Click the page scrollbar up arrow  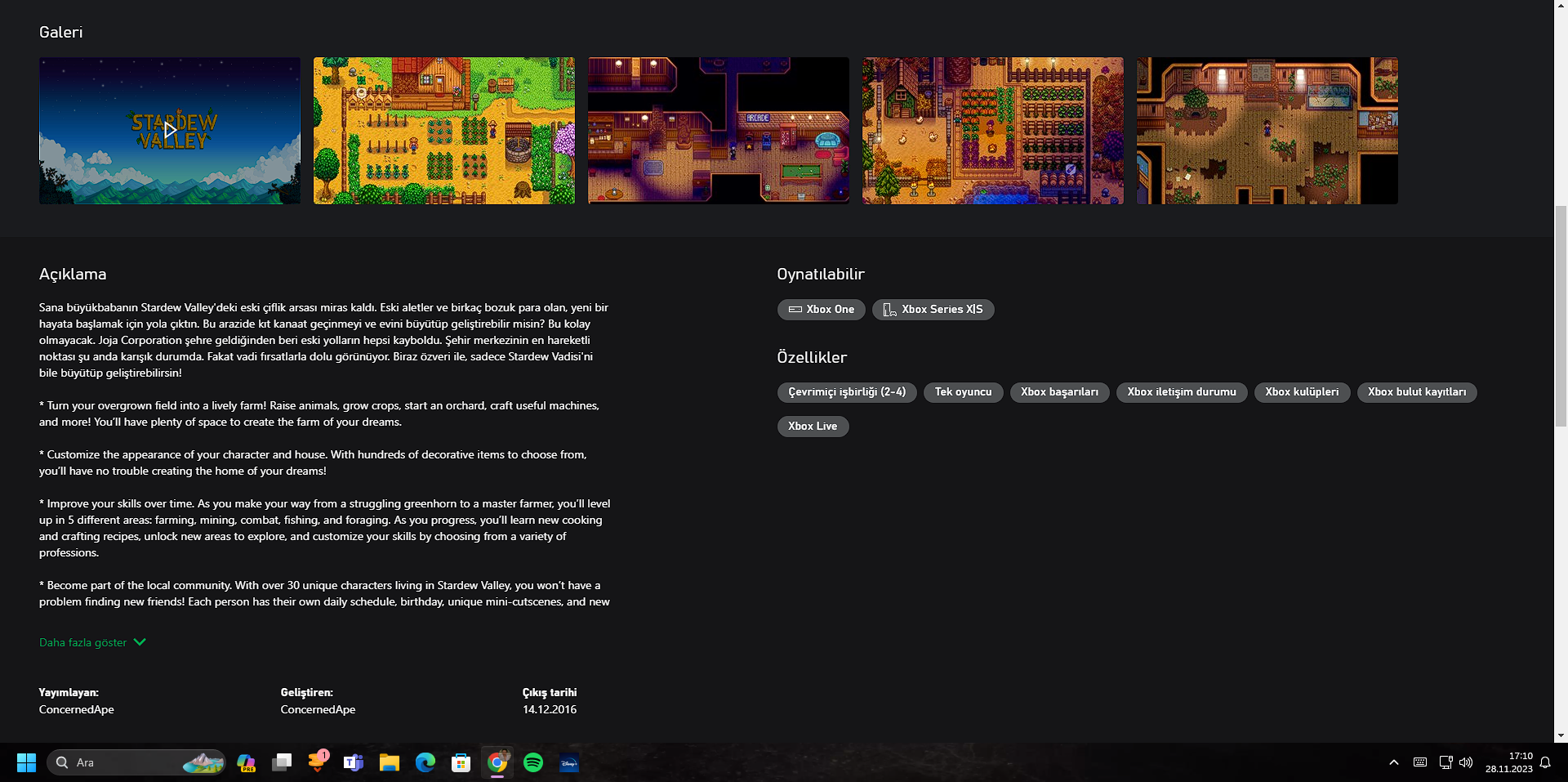(x=1561, y=7)
